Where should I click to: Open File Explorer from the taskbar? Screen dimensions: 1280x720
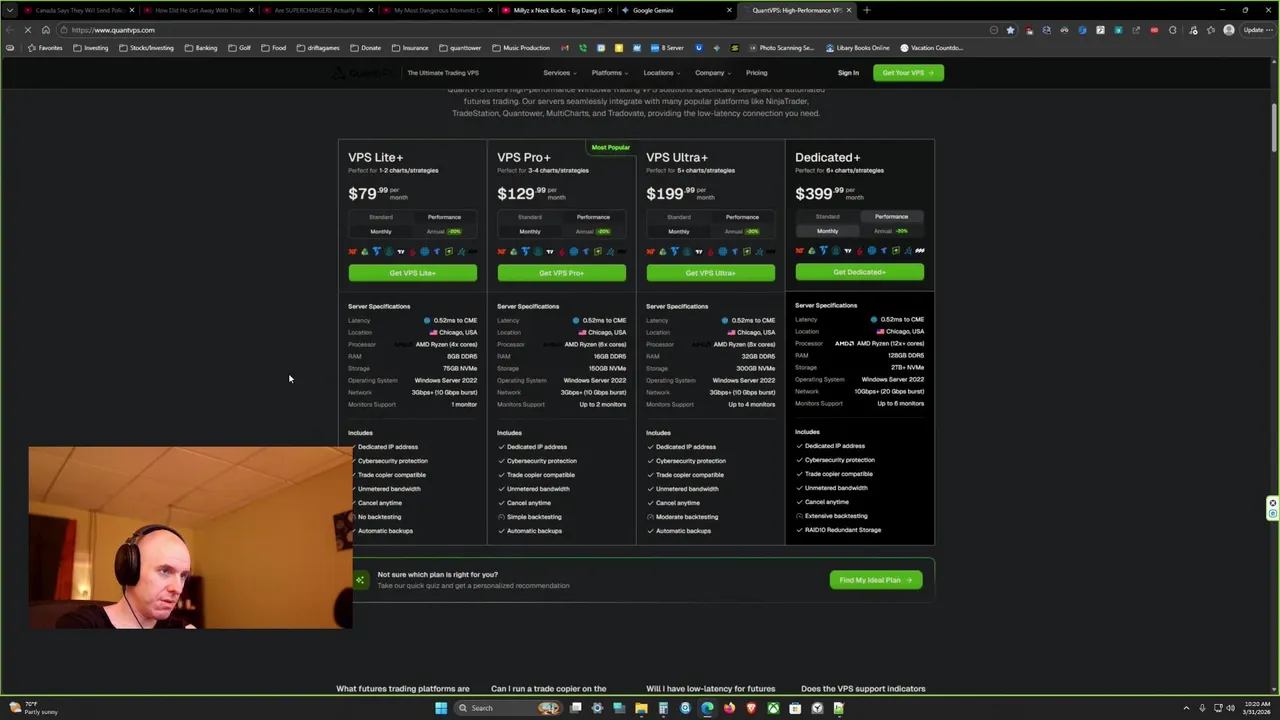pyautogui.click(x=641, y=708)
